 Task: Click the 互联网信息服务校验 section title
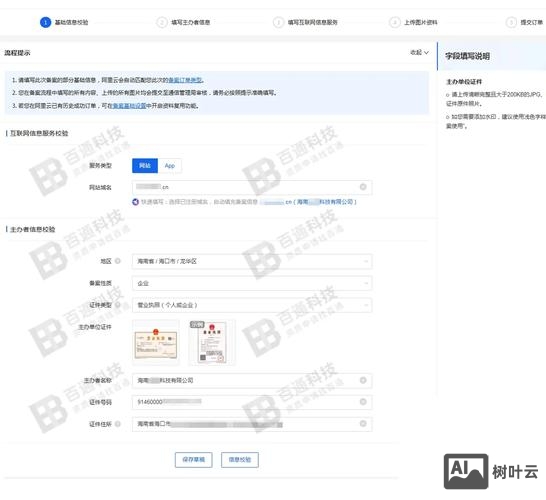pyautogui.click(x=39, y=133)
